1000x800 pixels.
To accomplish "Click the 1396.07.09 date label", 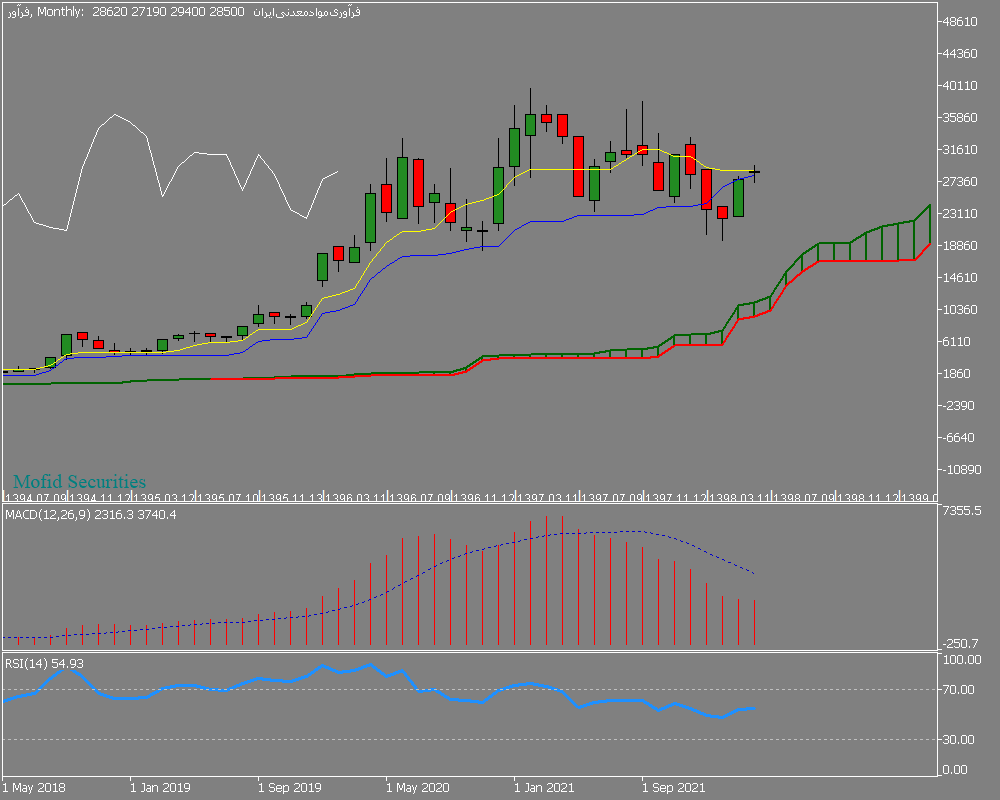I will (420, 498).
